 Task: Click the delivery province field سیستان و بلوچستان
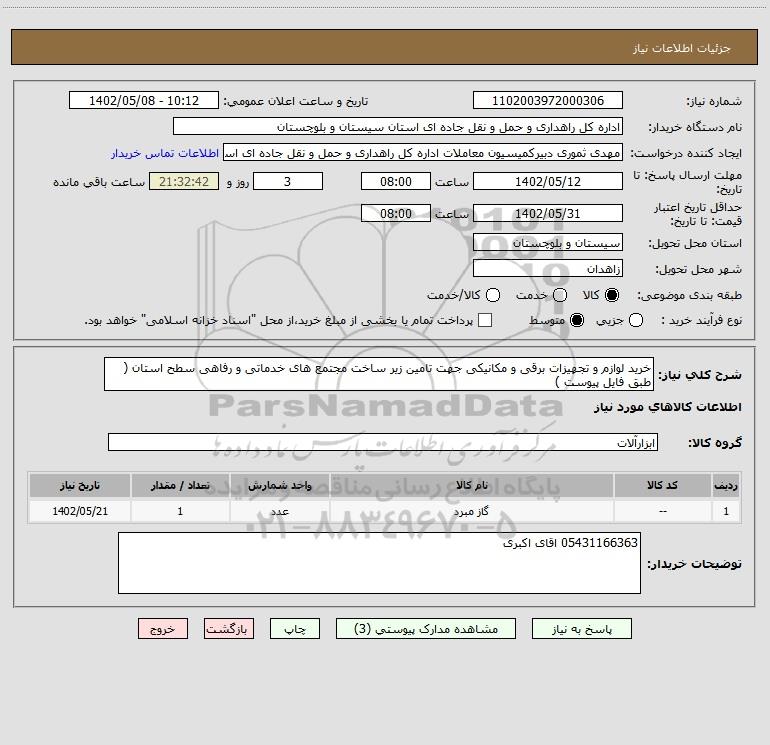[x=548, y=242]
